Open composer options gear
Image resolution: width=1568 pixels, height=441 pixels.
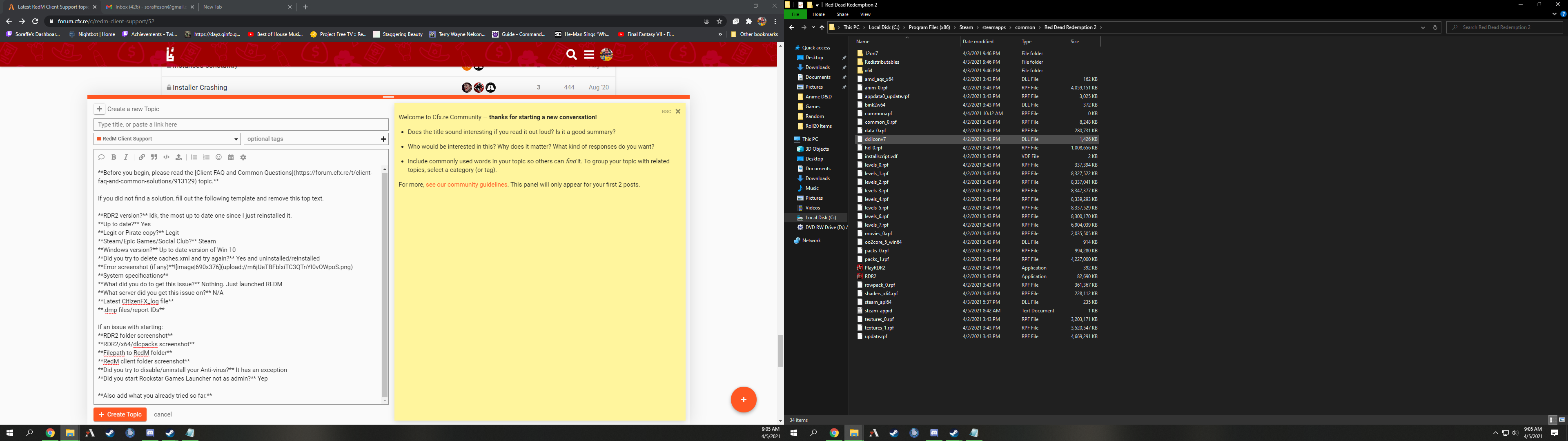click(243, 157)
